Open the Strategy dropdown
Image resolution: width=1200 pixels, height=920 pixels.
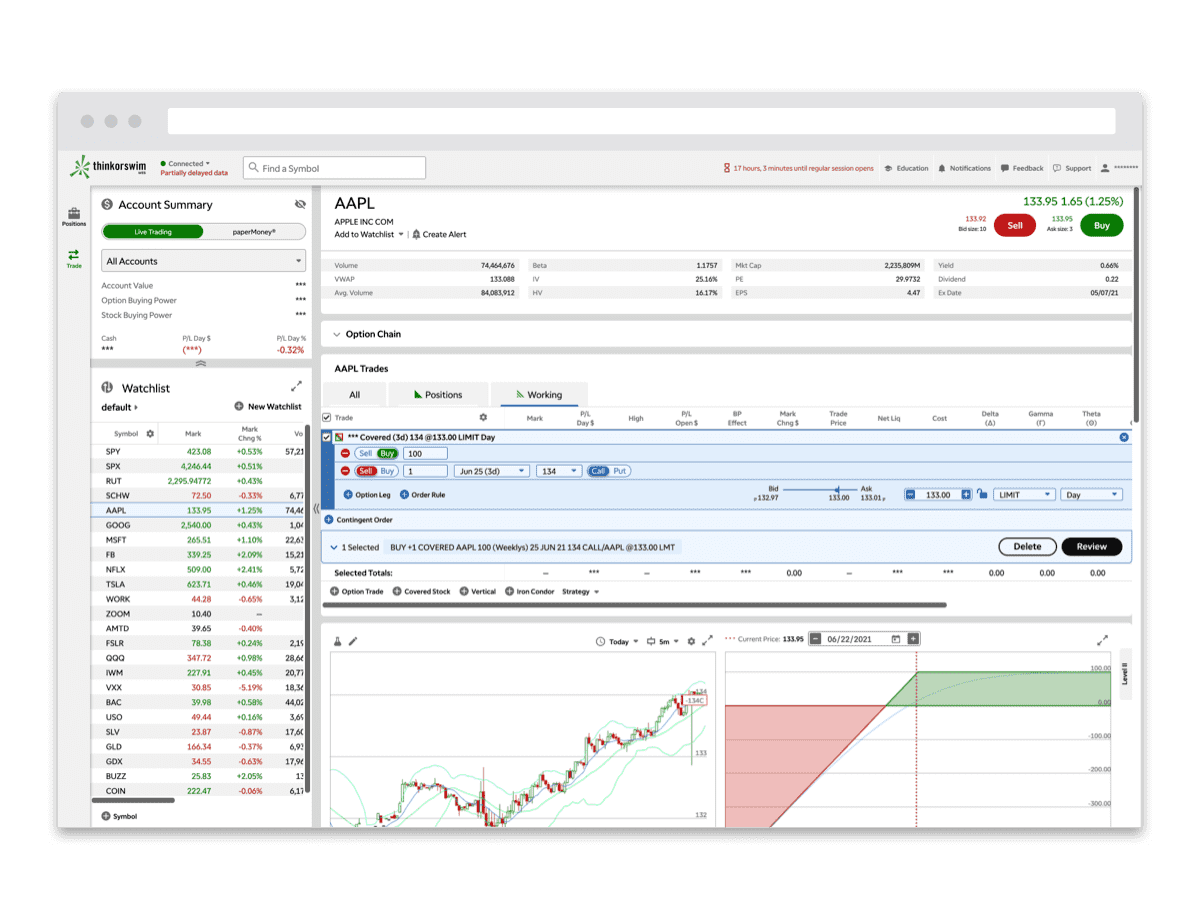(x=580, y=591)
